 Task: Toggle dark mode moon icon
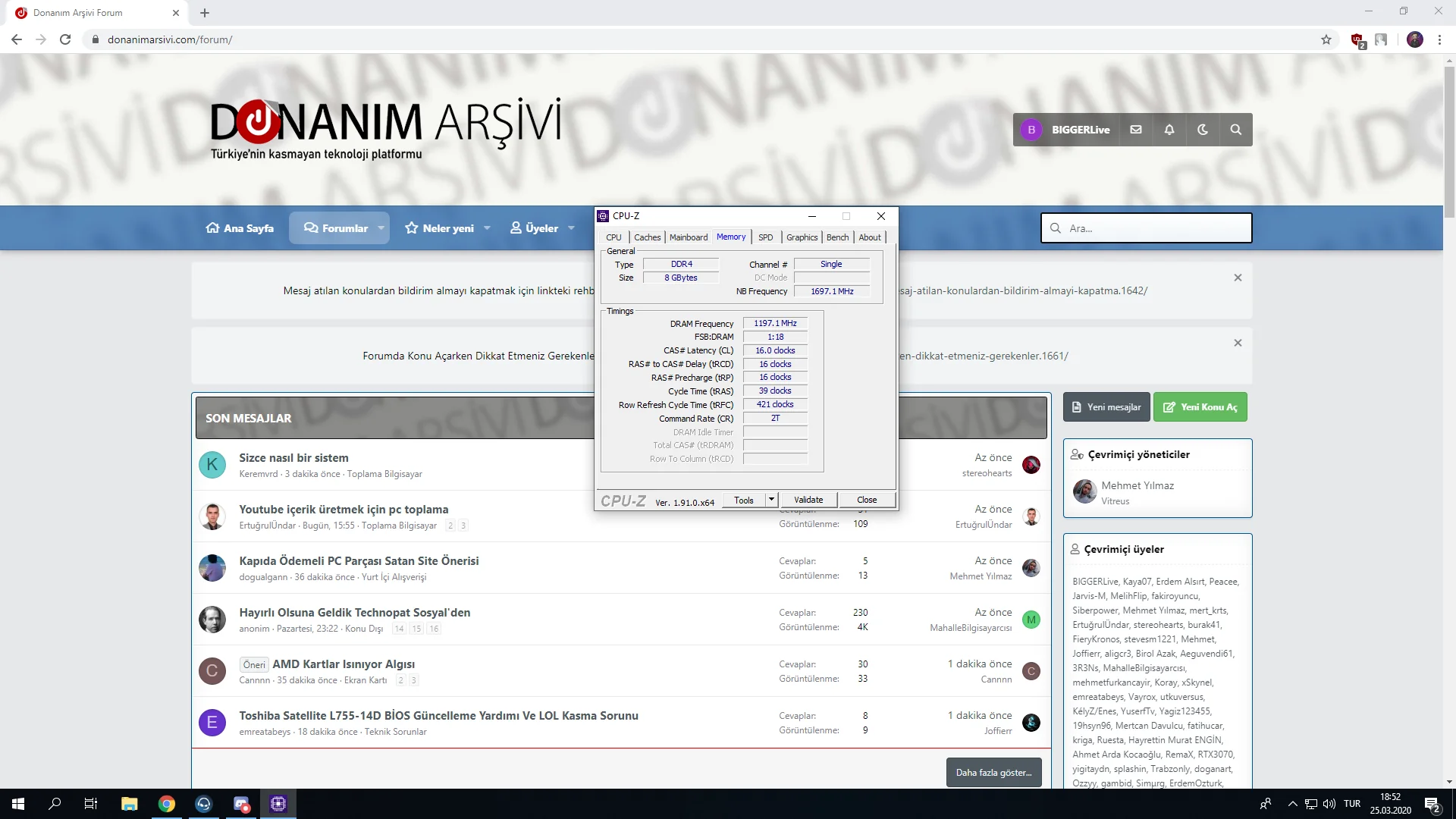tap(1202, 130)
